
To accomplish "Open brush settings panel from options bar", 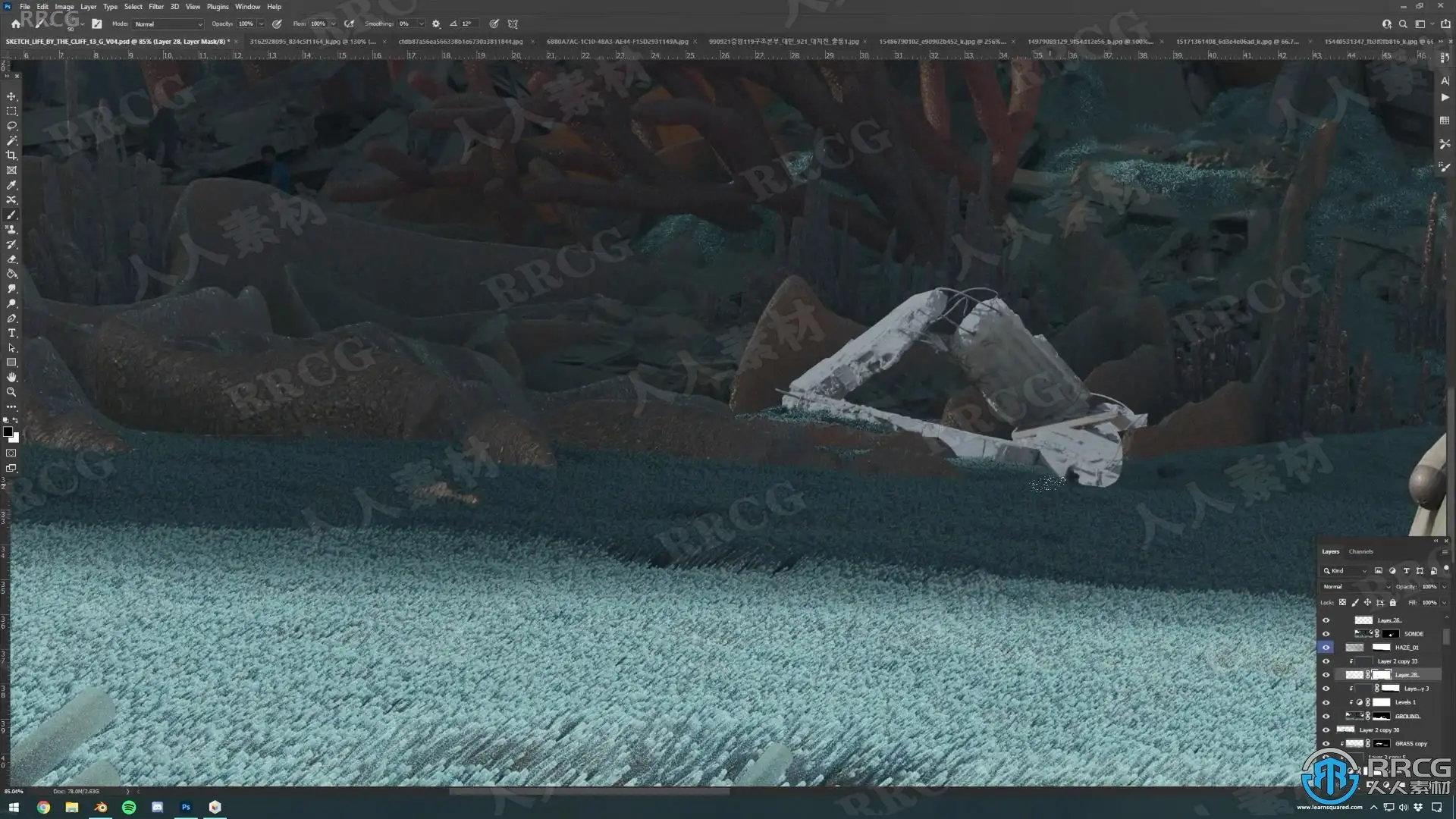I will [x=97, y=24].
